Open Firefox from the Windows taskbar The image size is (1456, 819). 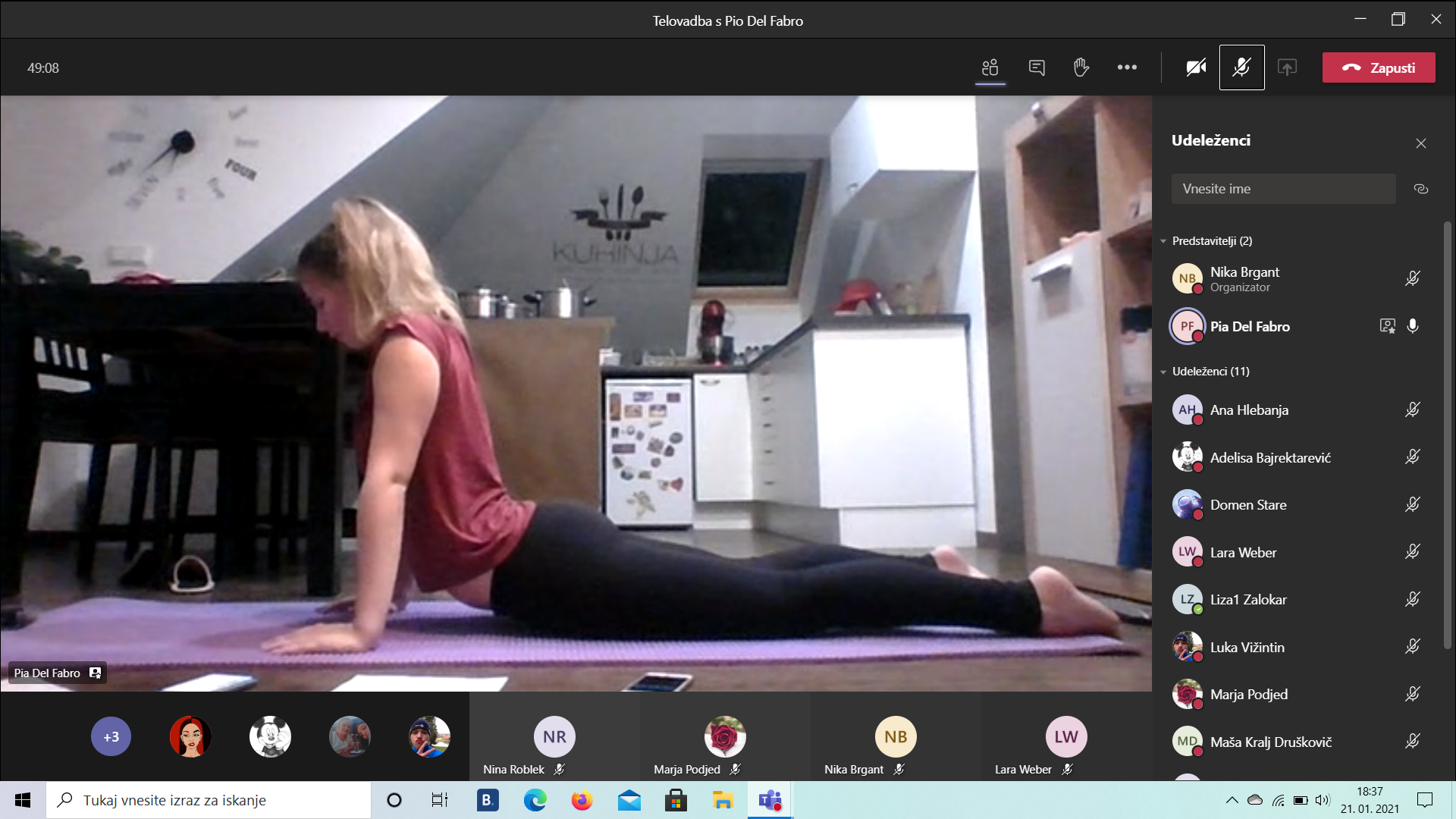pyautogui.click(x=582, y=800)
